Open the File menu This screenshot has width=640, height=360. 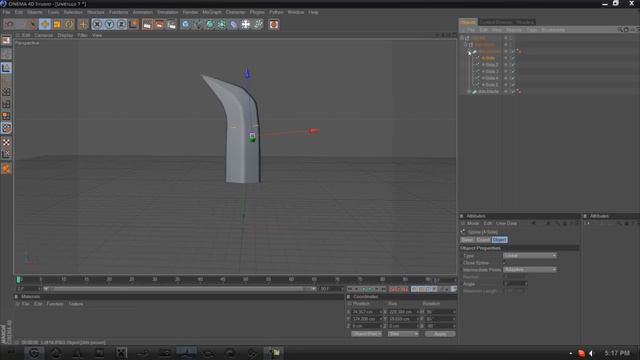6,12
